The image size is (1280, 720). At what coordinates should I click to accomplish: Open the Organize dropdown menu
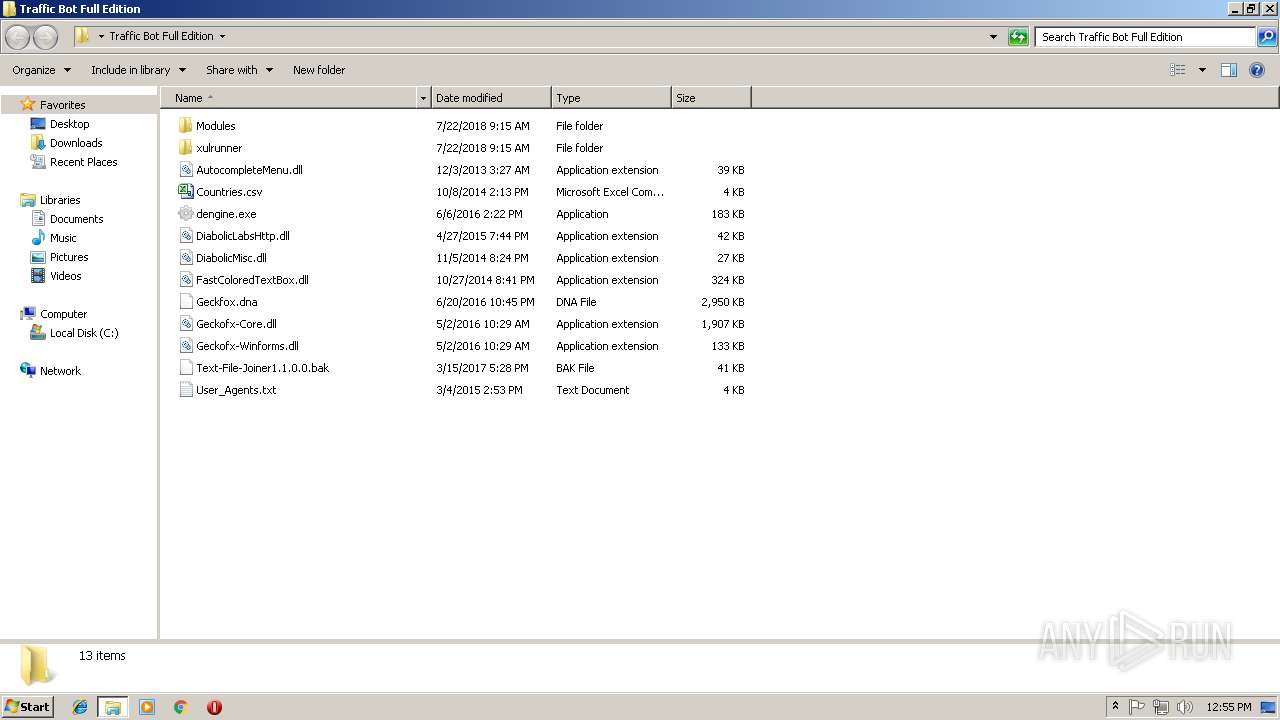(x=41, y=70)
